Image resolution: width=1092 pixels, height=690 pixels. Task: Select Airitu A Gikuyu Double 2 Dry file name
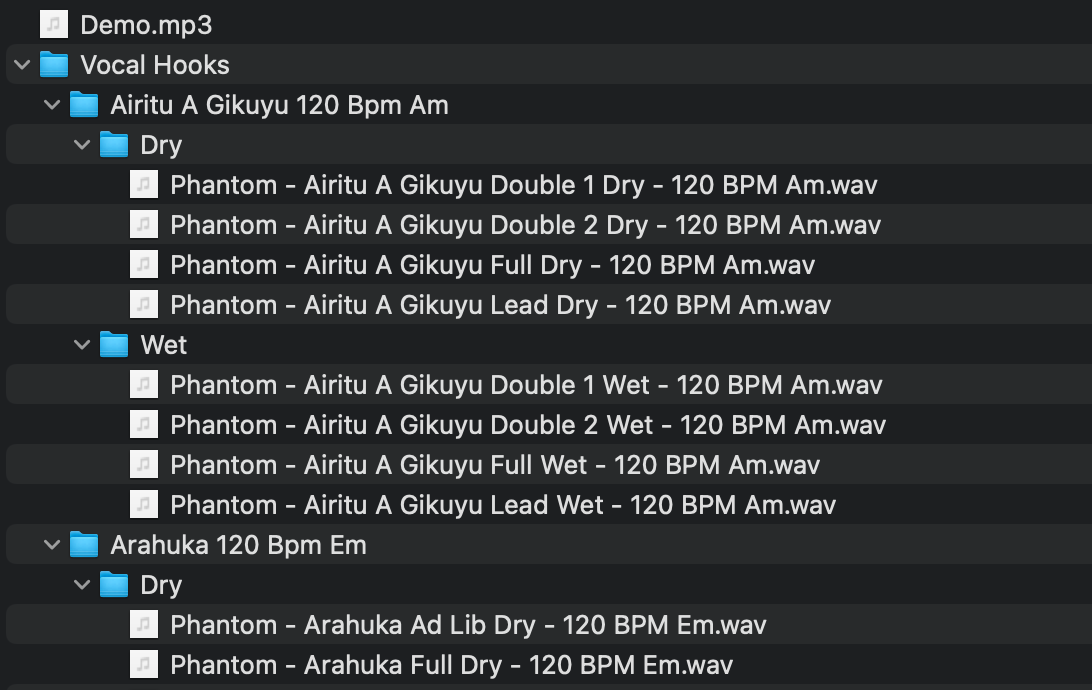[x=525, y=225]
